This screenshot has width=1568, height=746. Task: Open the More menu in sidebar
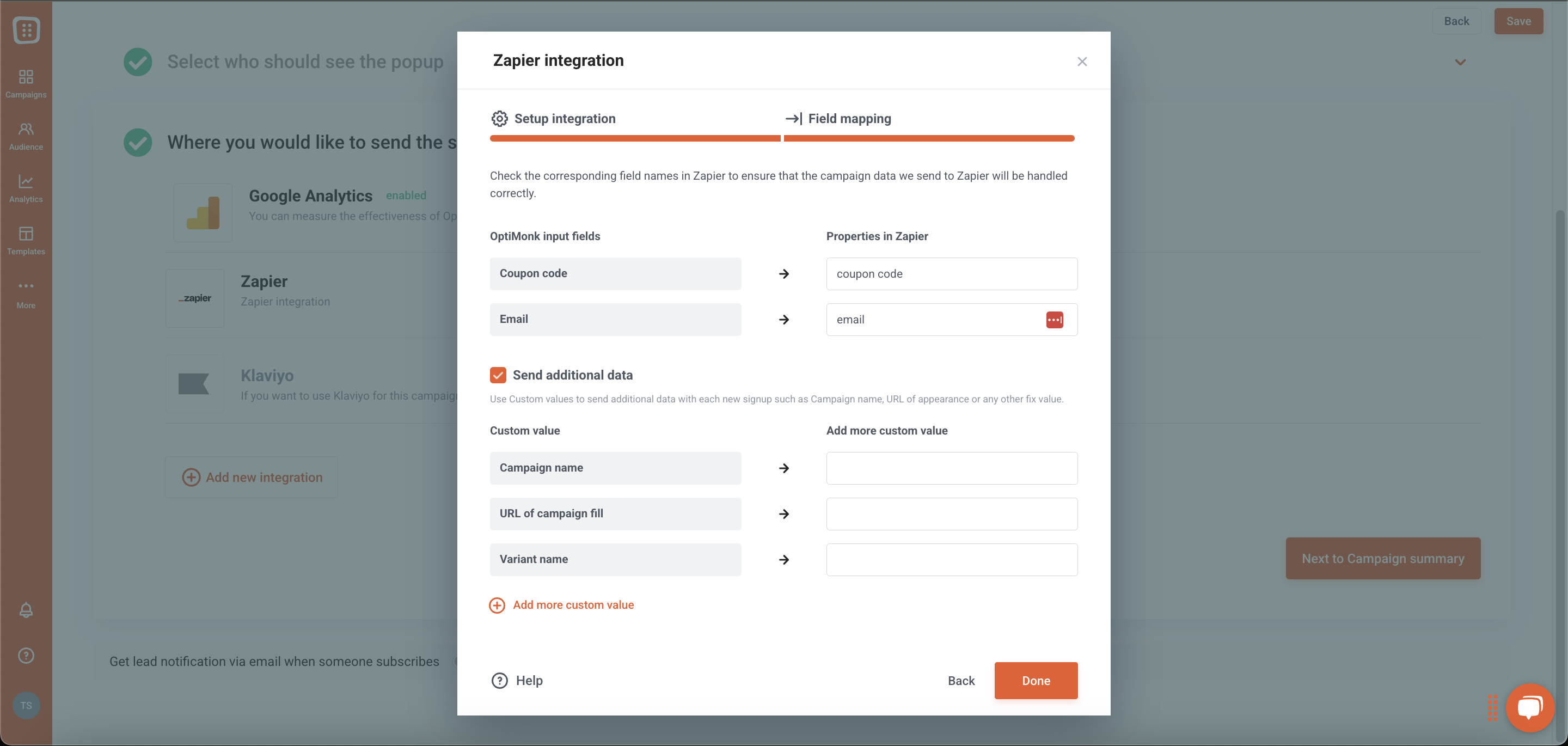[x=26, y=294]
